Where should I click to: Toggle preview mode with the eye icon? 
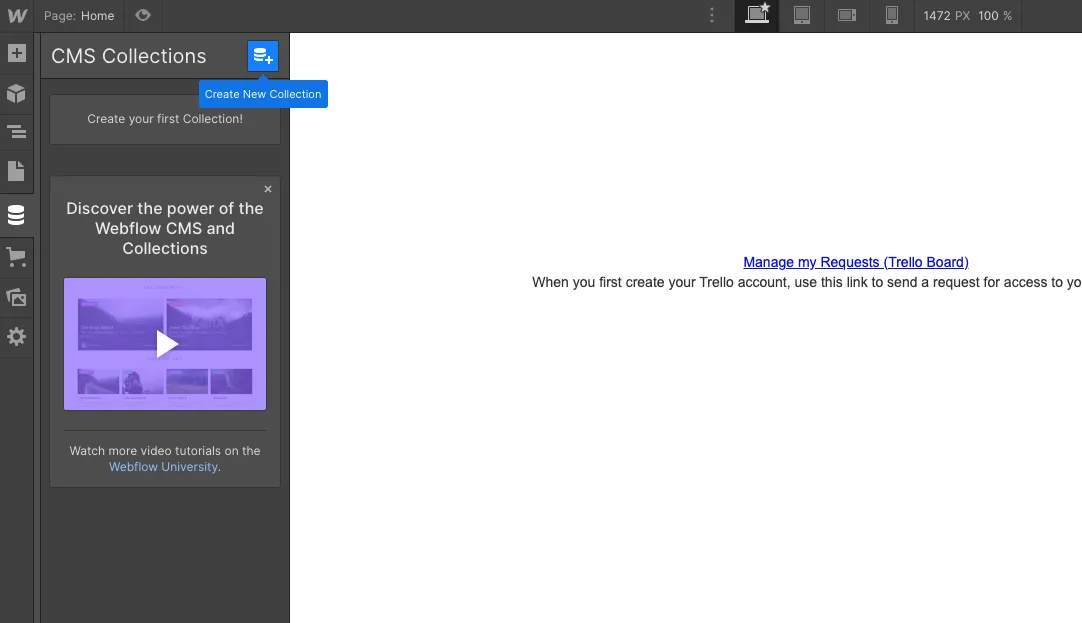click(x=143, y=15)
